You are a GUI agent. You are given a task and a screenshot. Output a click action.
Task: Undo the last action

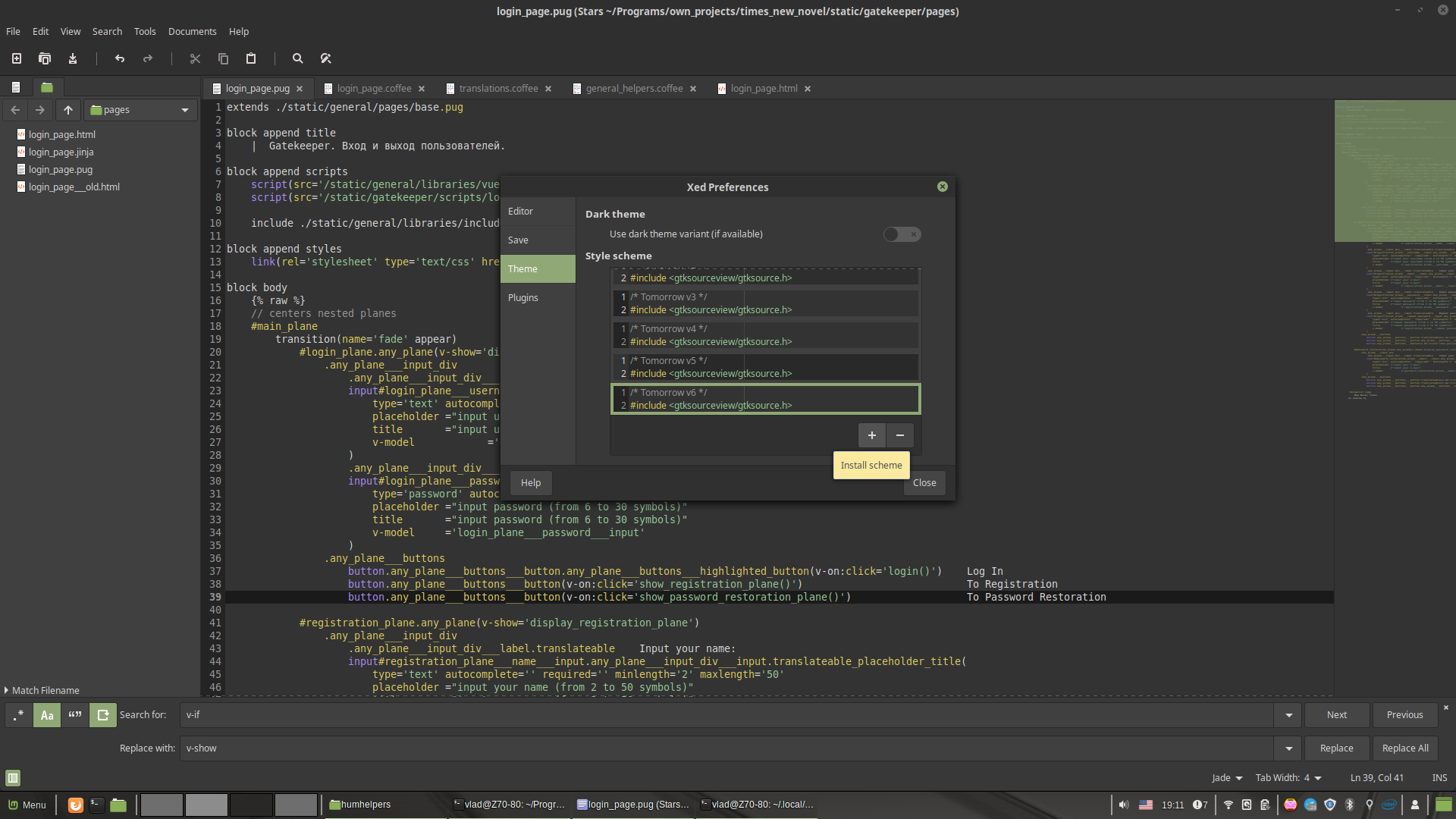pyautogui.click(x=120, y=58)
